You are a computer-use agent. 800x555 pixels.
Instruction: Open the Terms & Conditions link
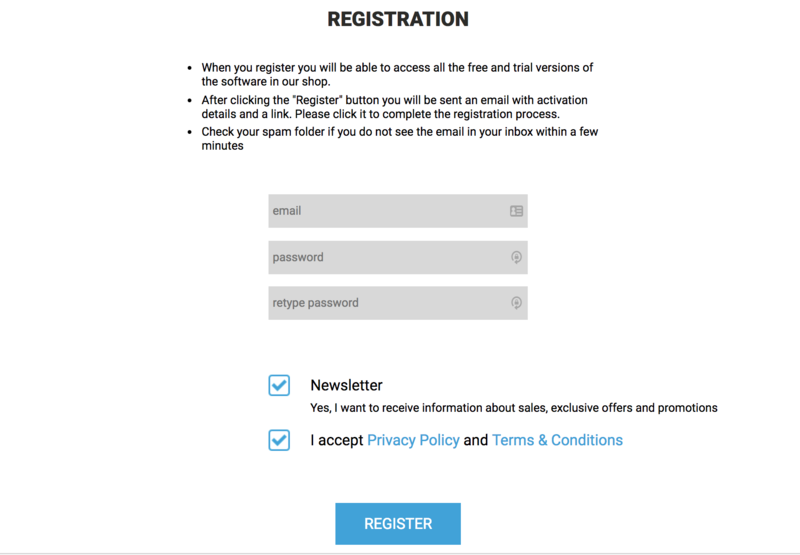557,440
